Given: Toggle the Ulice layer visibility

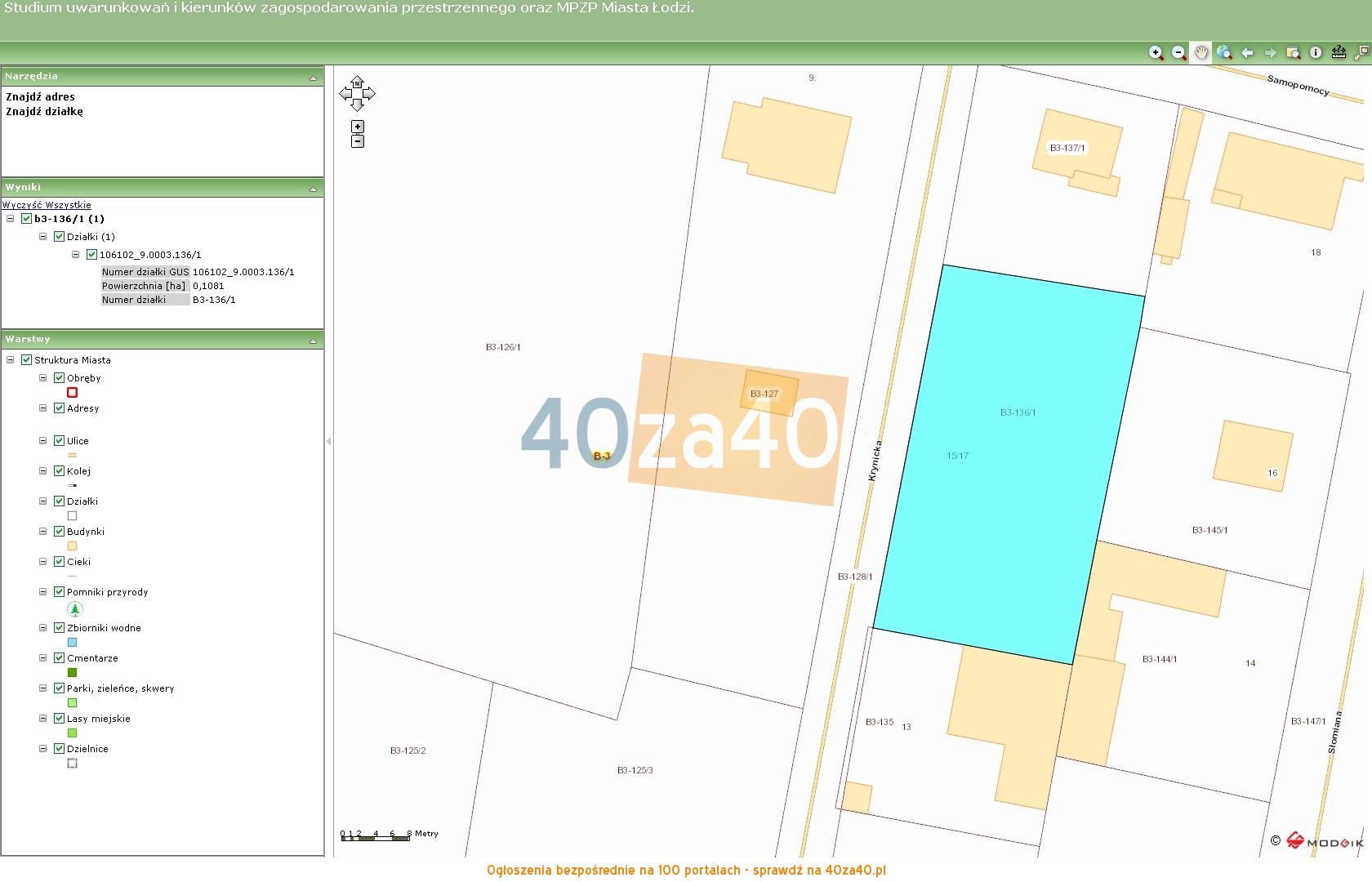Looking at the screenshot, I should point(59,441).
